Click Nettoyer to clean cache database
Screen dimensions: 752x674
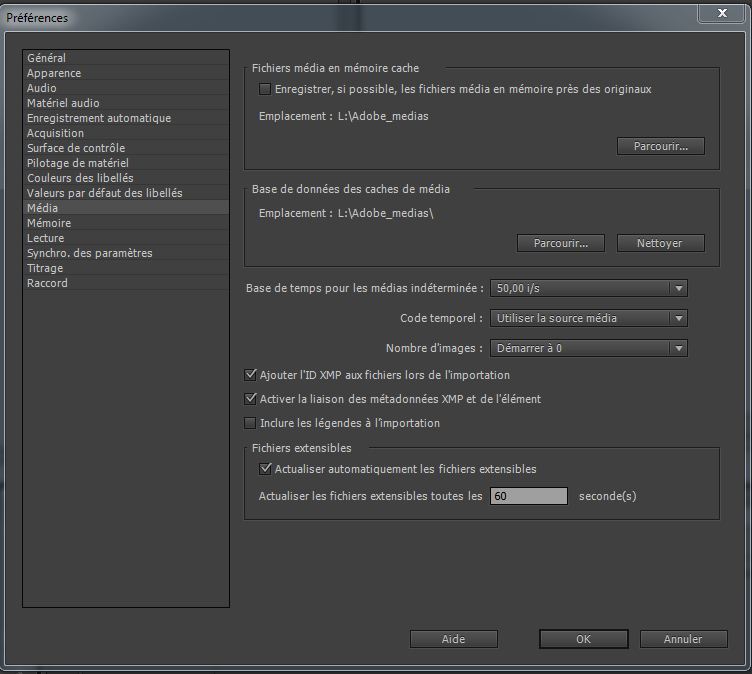(660, 243)
